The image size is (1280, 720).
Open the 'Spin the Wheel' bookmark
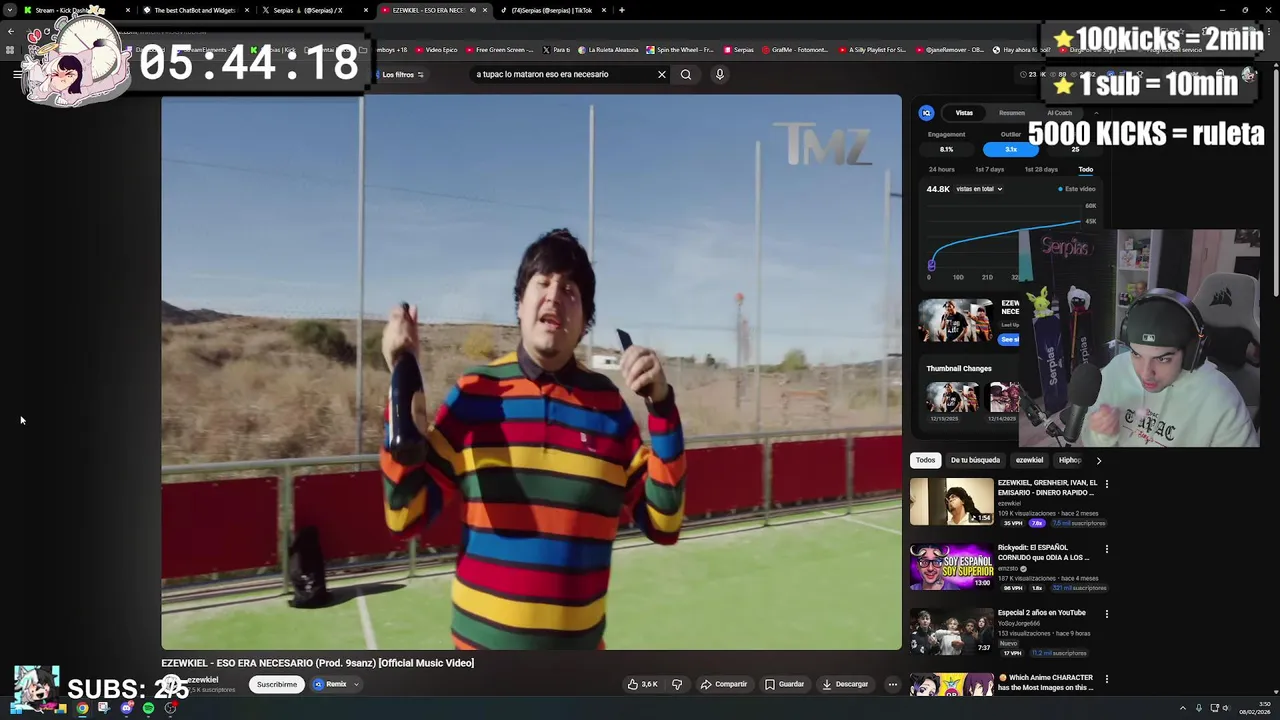pos(680,49)
